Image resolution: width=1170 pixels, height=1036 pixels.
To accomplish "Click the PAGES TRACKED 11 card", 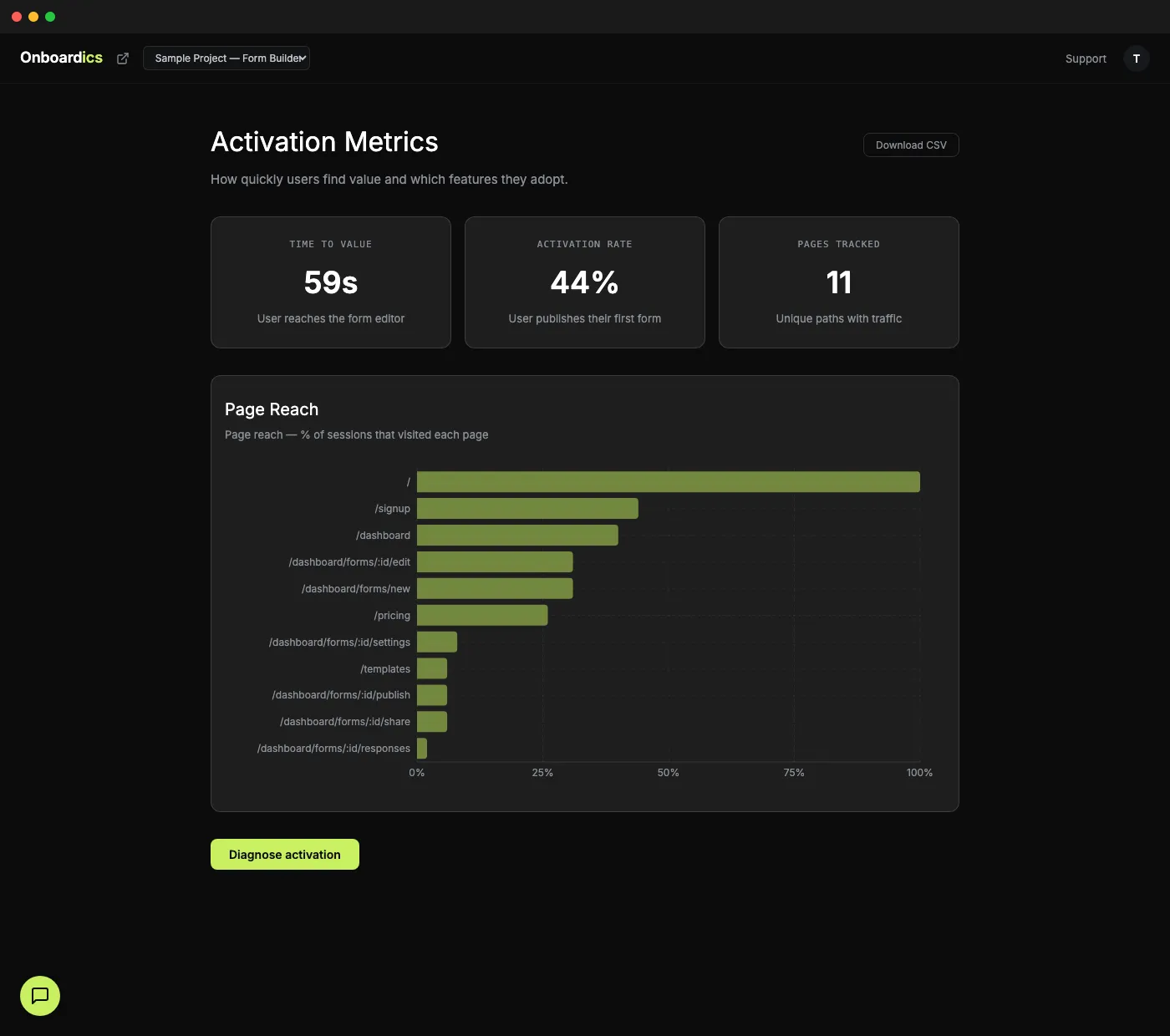I will click(838, 282).
